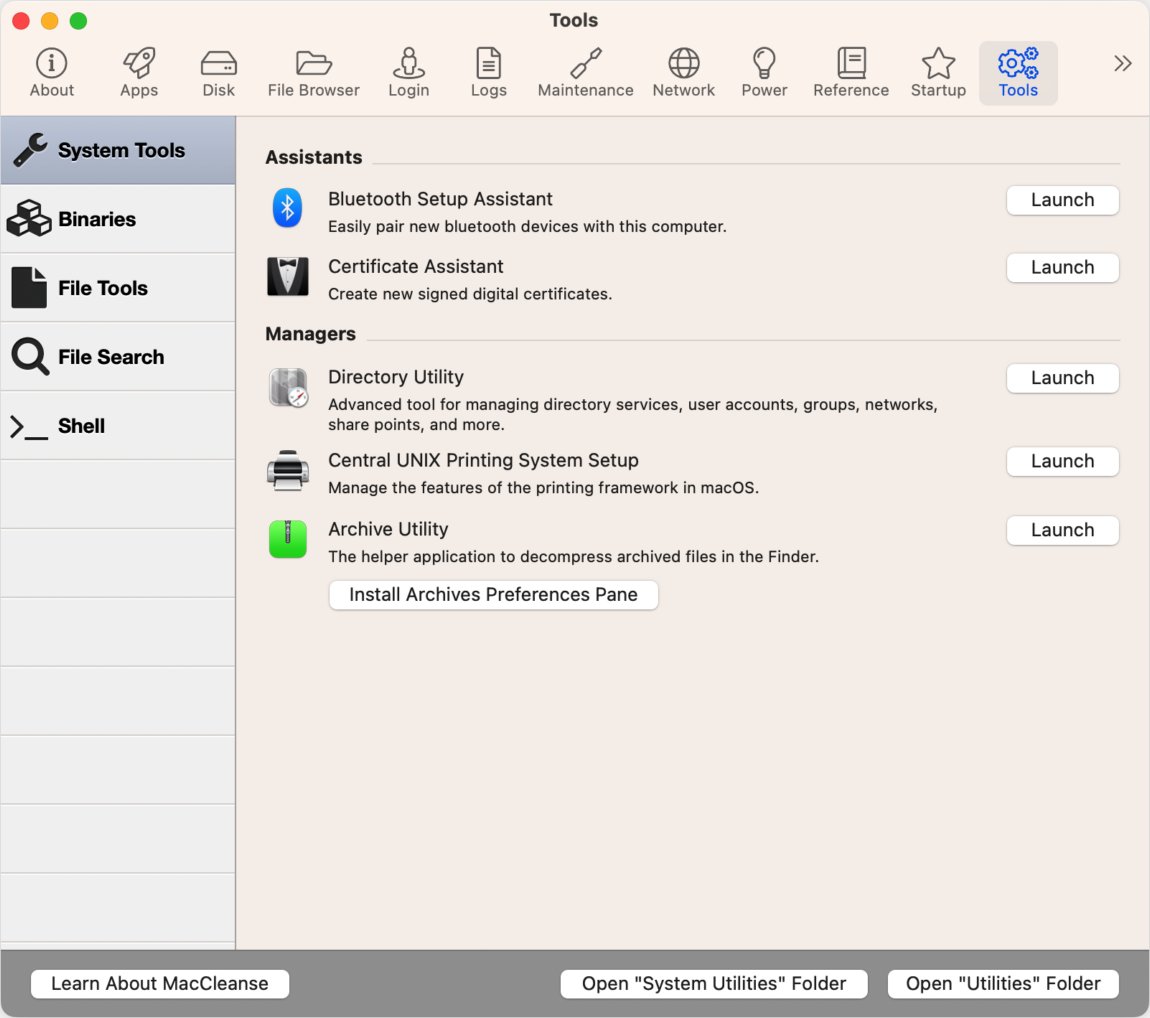1150x1018 pixels.
Task: Switch to the Maintenance section
Action: pyautogui.click(x=585, y=73)
